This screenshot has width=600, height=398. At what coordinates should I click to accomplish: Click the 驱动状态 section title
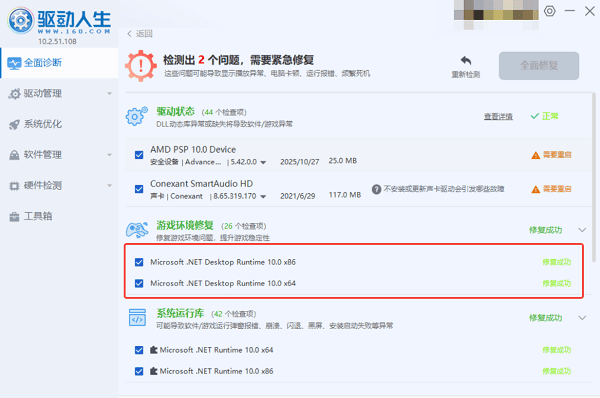click(176, 111)
